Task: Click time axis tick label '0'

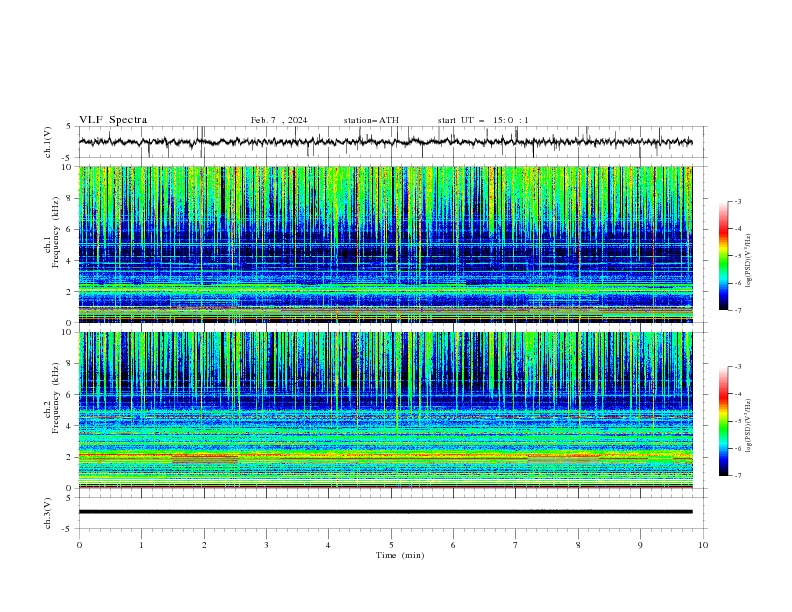Action: (79, 545)
